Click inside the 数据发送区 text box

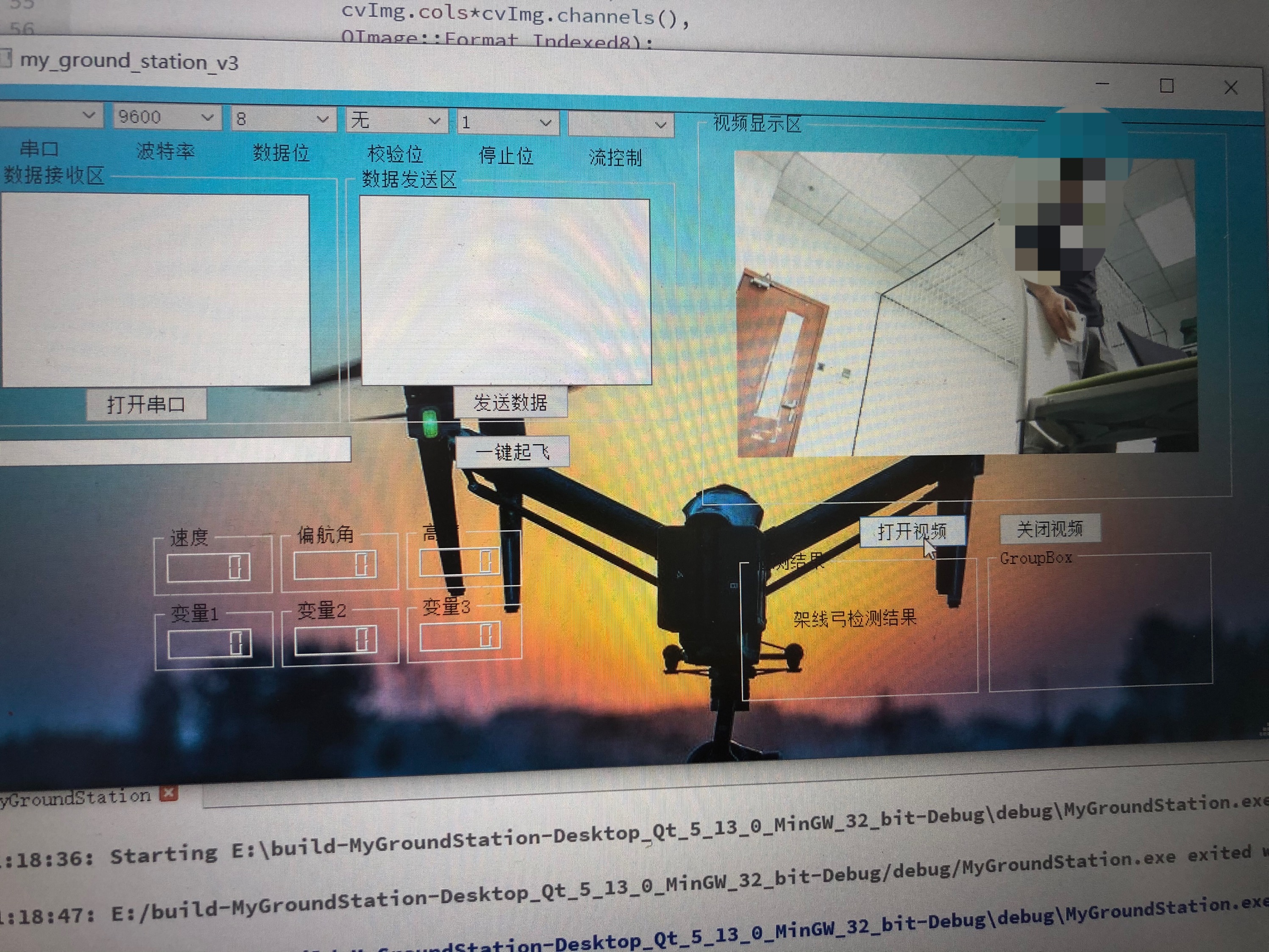click(505, 291)
